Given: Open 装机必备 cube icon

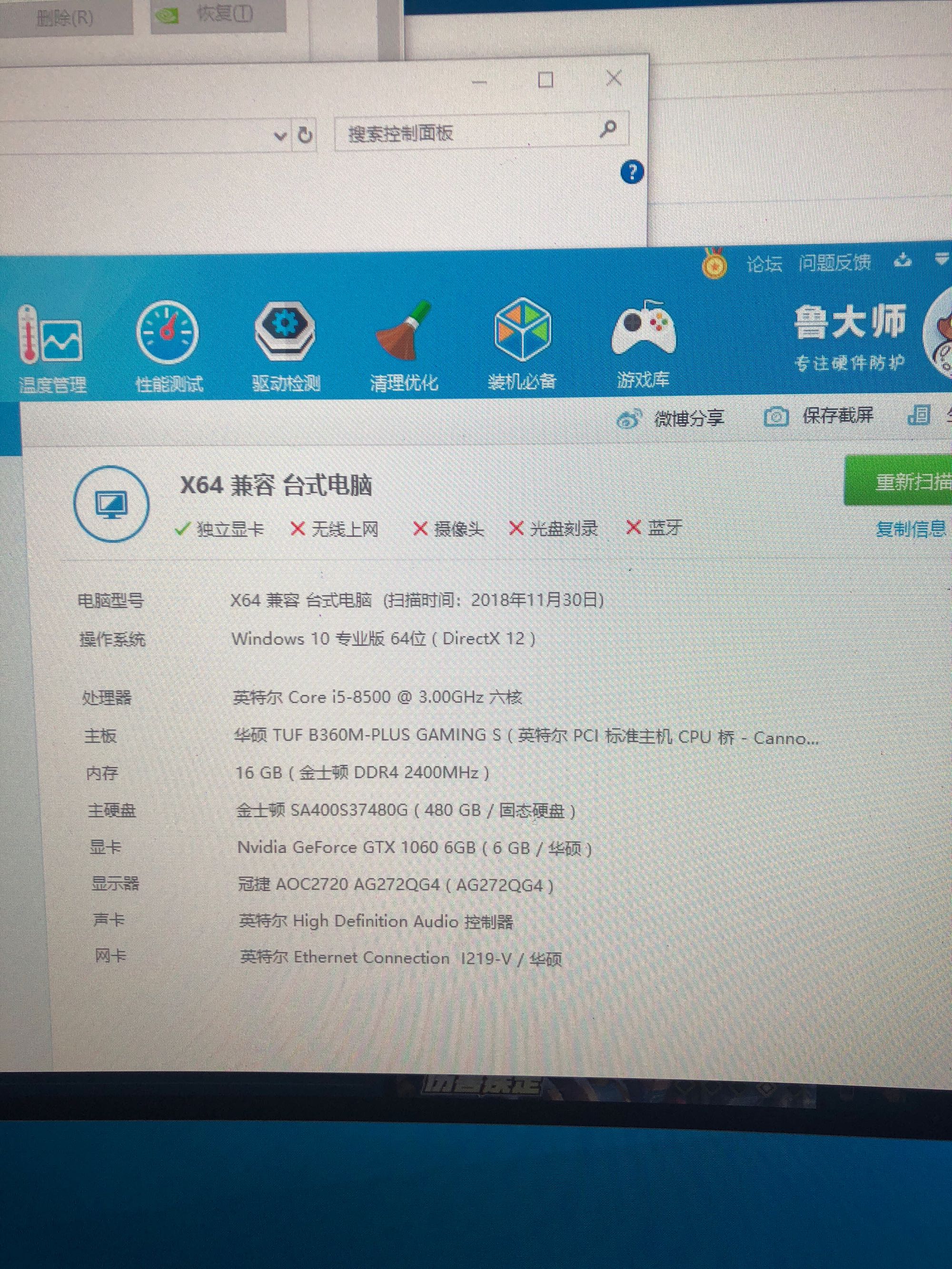Looking at the screenshot, I should (522, 329).
